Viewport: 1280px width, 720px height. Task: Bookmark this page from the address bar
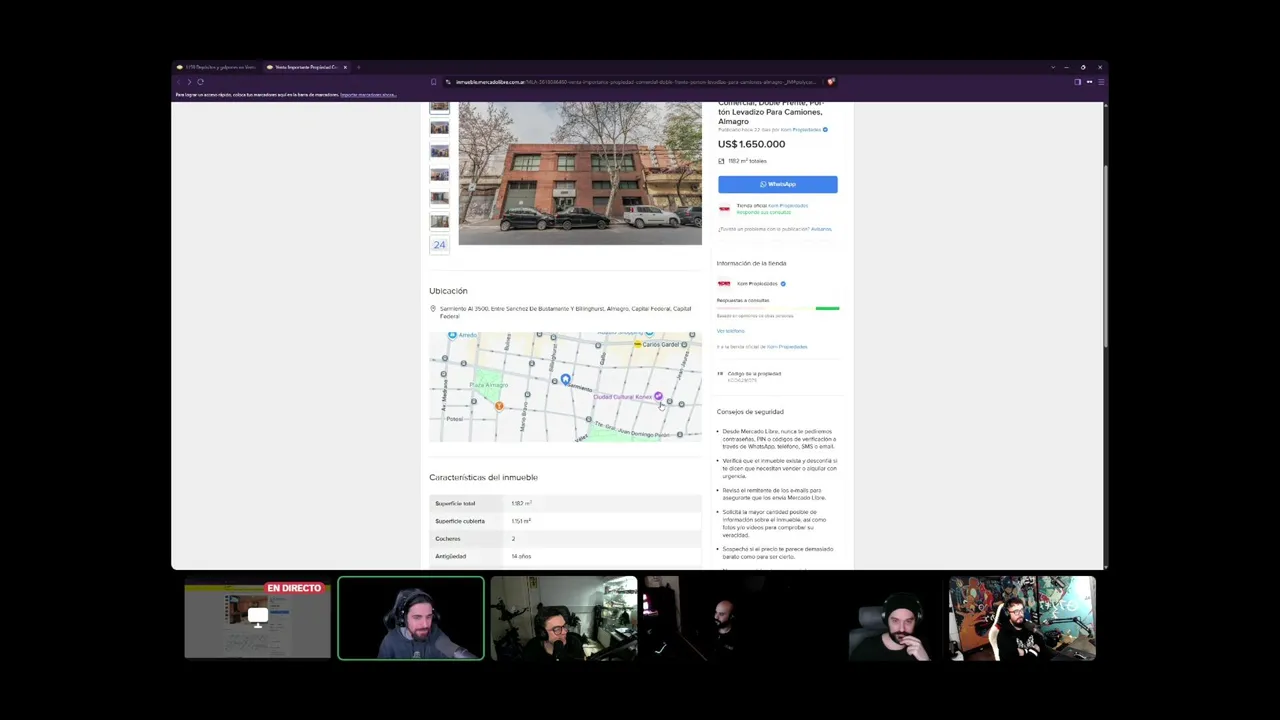433,82
